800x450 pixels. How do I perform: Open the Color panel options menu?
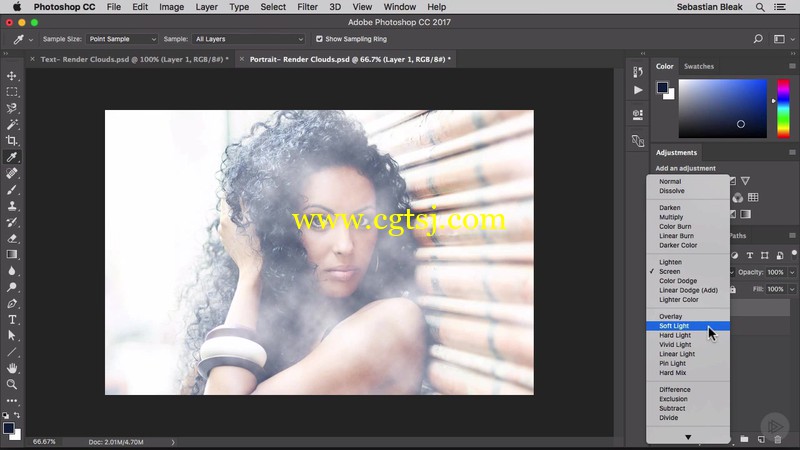[792, 66]
